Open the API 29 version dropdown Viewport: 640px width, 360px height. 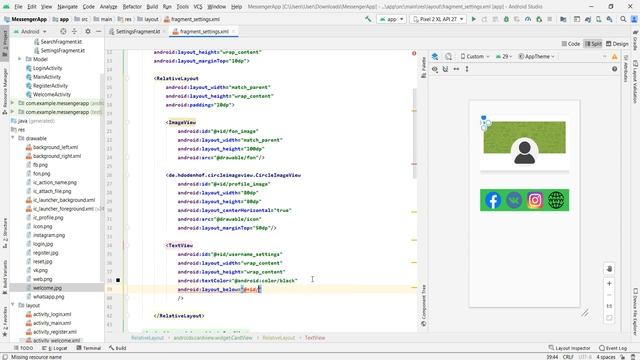tap(504, 56)
